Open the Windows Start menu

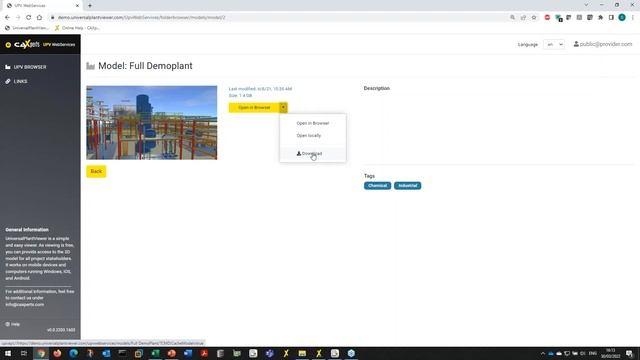click(x=8, y=353)
